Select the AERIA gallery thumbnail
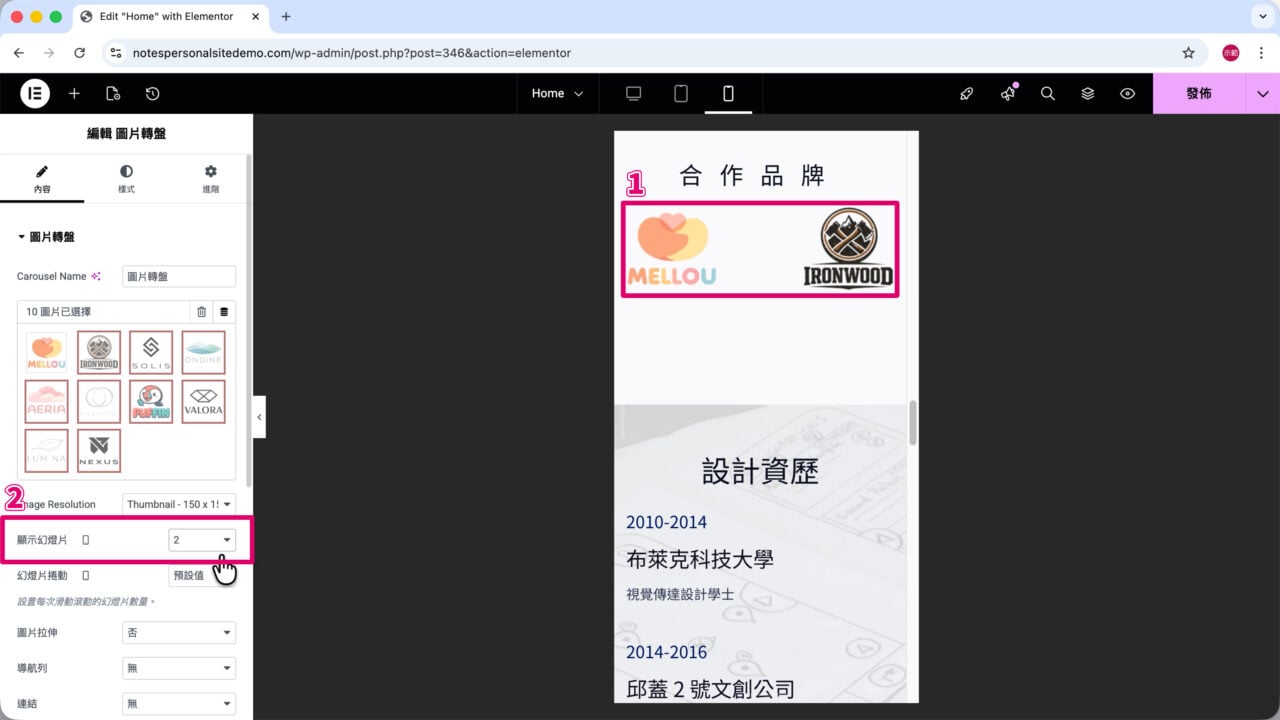This screenshot has width=1280, height=720. (47, 402)
